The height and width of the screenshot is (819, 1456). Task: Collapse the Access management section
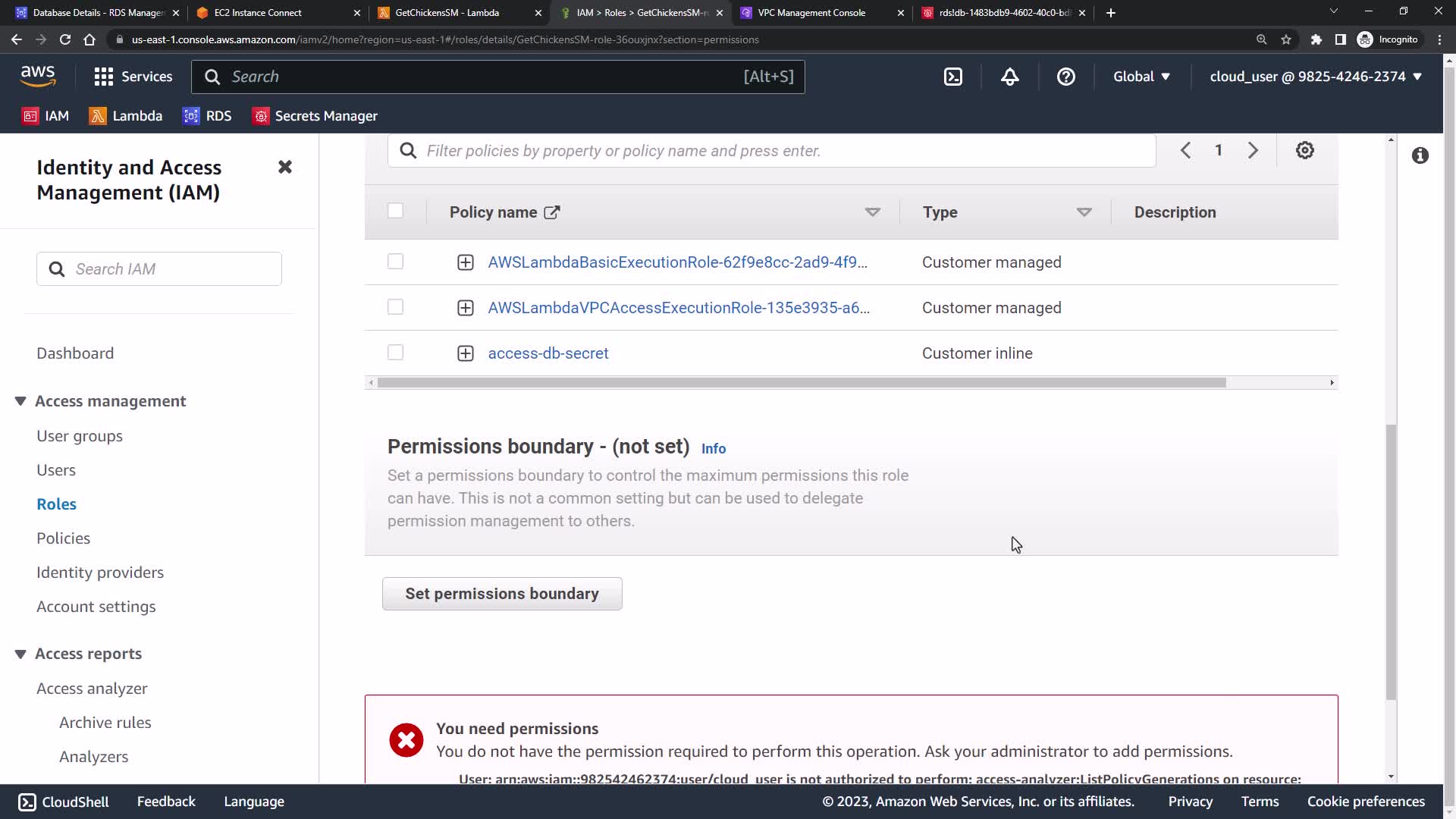pos(20,401)
